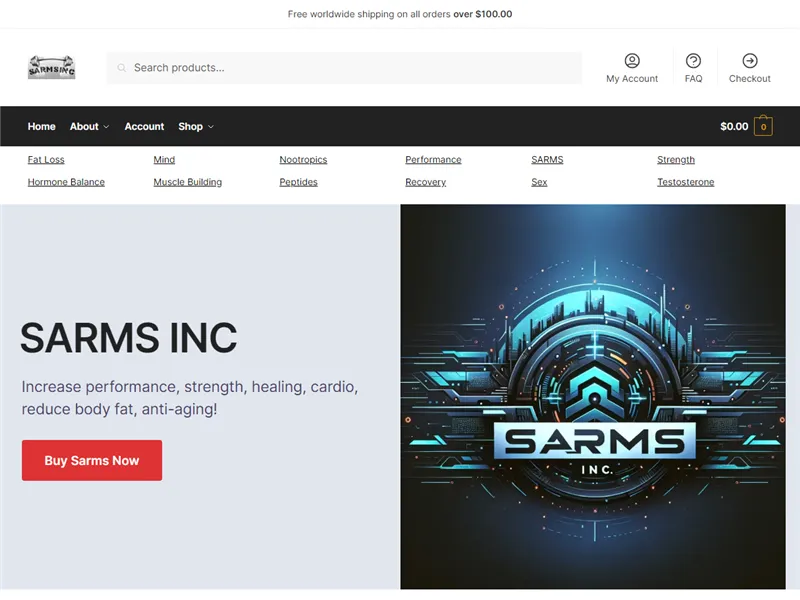Open the Hormone Balance category link
The height and width of the screenshot is (600, 800).
[x=66, y=182]
